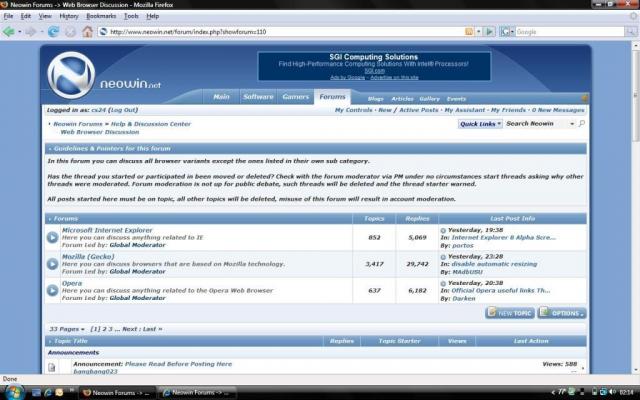Screen dimensions: 640x400
Task: Open the announcement document icon
Action: (51, 367)
